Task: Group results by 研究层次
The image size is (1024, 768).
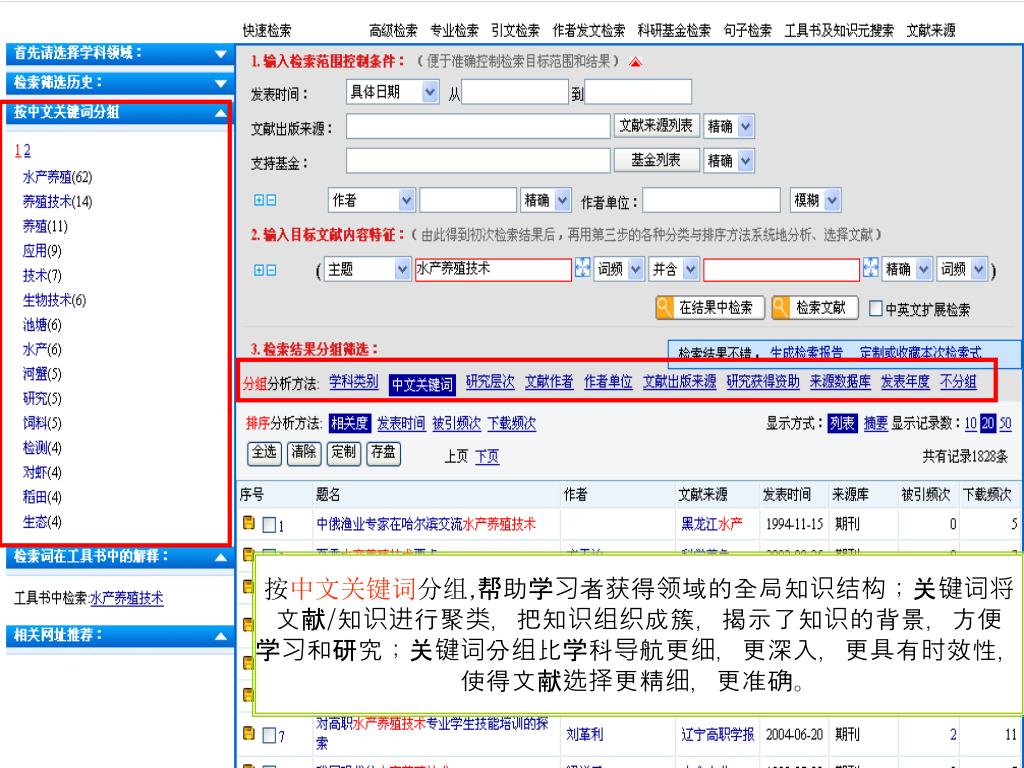Action: coord(490,383)
